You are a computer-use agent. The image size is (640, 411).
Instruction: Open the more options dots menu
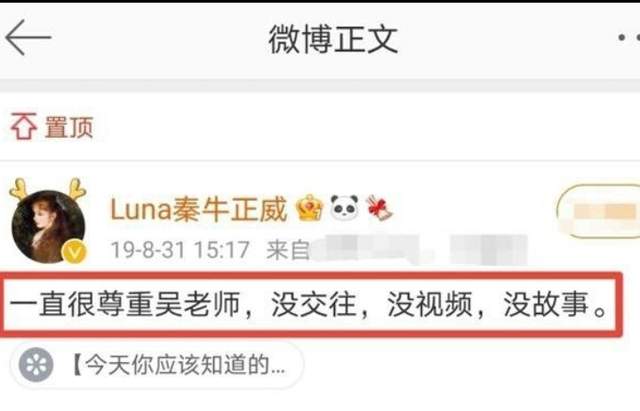629,38
